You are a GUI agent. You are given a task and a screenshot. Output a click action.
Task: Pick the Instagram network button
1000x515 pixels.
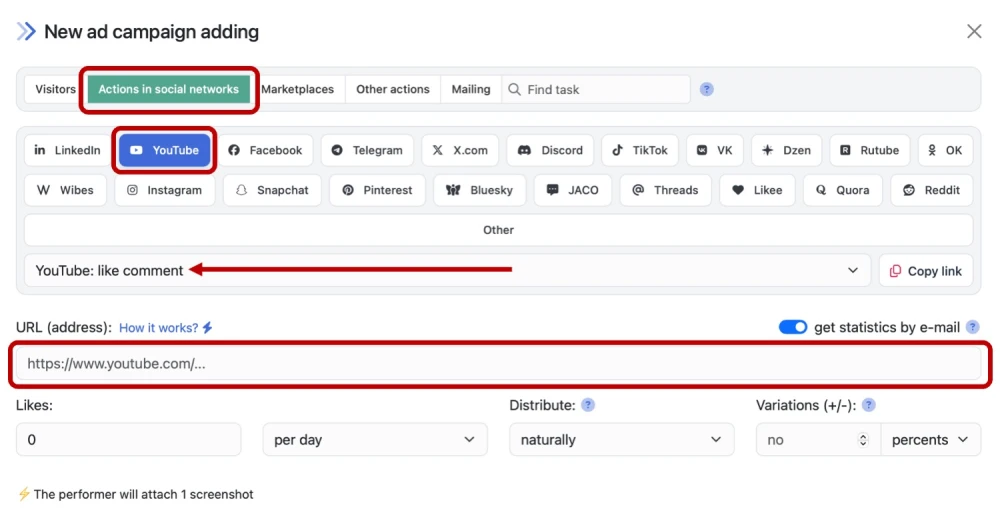(165, 190)
